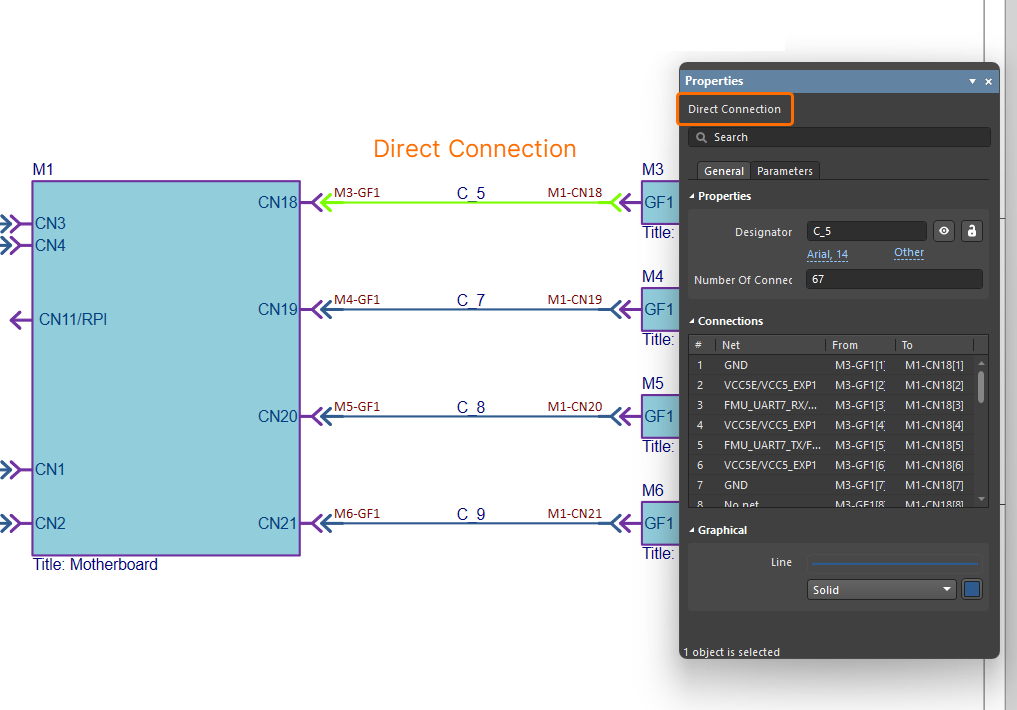
Task: Collapse the Connections section
Action: [692, 321]
